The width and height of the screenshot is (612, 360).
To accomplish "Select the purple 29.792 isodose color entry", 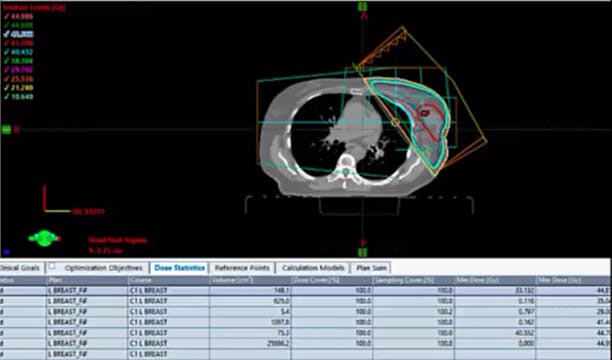I will point(22,70).
